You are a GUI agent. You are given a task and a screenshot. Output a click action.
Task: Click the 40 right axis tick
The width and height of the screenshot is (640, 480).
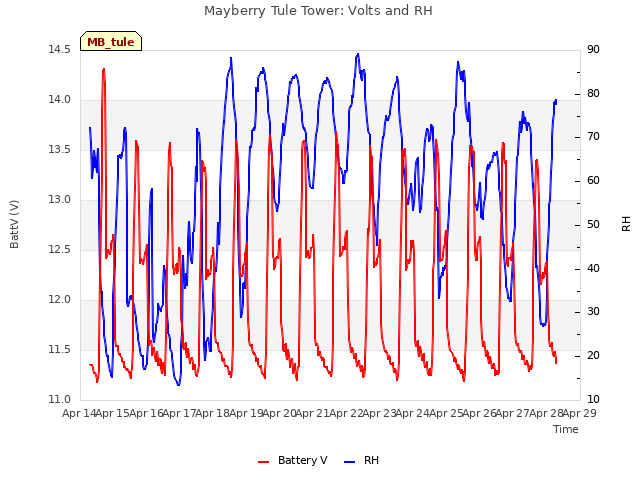pos(593,269)
